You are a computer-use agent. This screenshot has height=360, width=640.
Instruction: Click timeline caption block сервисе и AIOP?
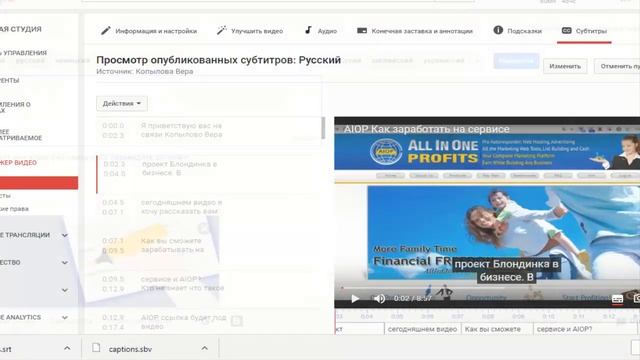point(584,329)
